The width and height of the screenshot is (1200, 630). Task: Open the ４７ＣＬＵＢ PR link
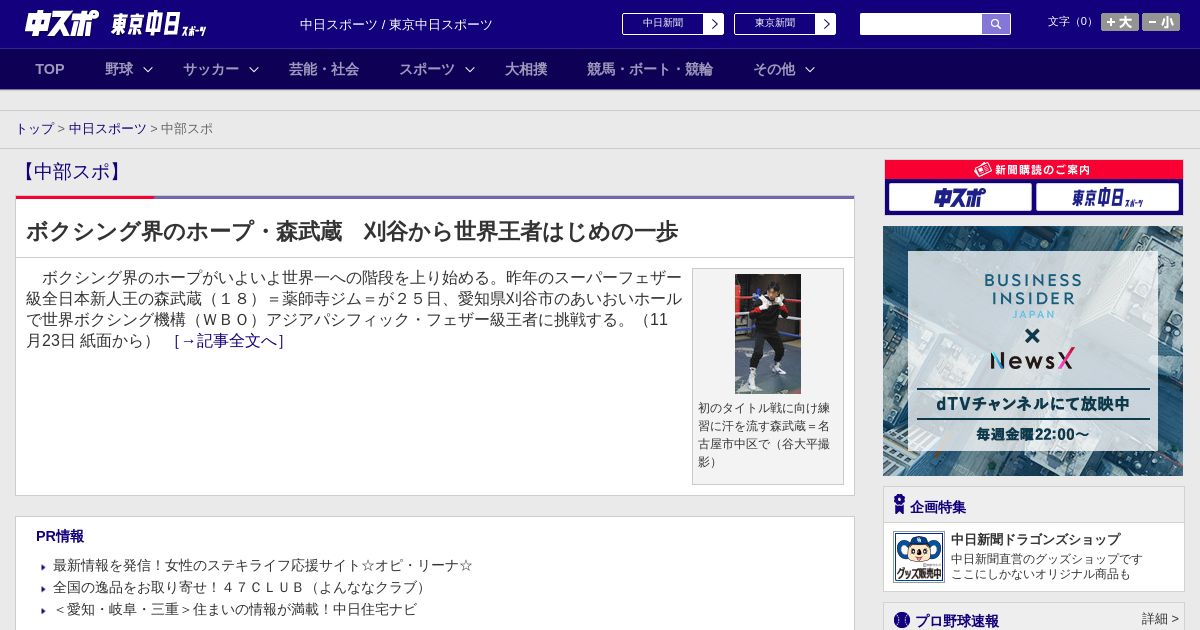[242, 588]
